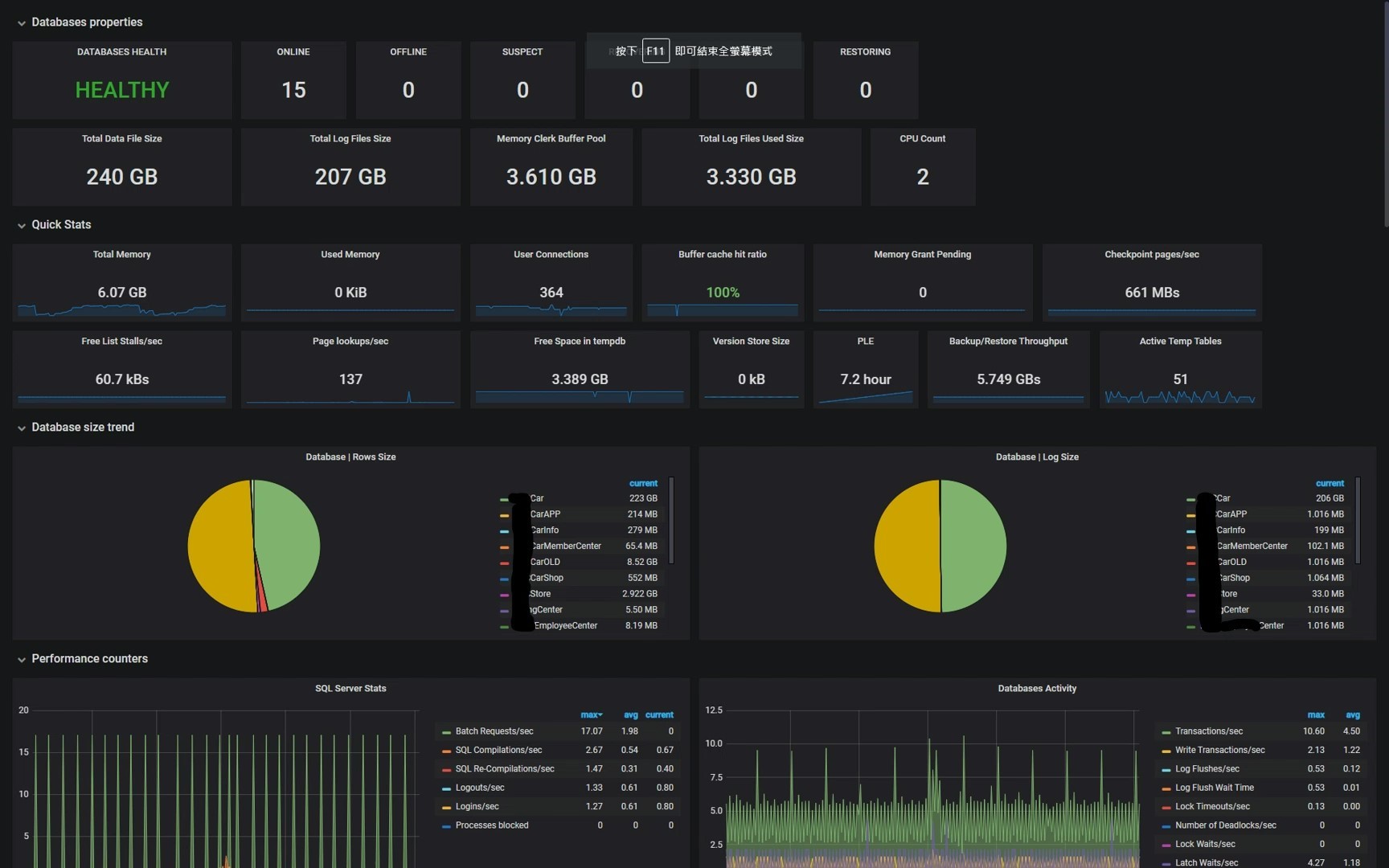Screen dimensions: 1389x868
Task: Click the DATABASES HEALTH stat panel
Action: point(122,80)
